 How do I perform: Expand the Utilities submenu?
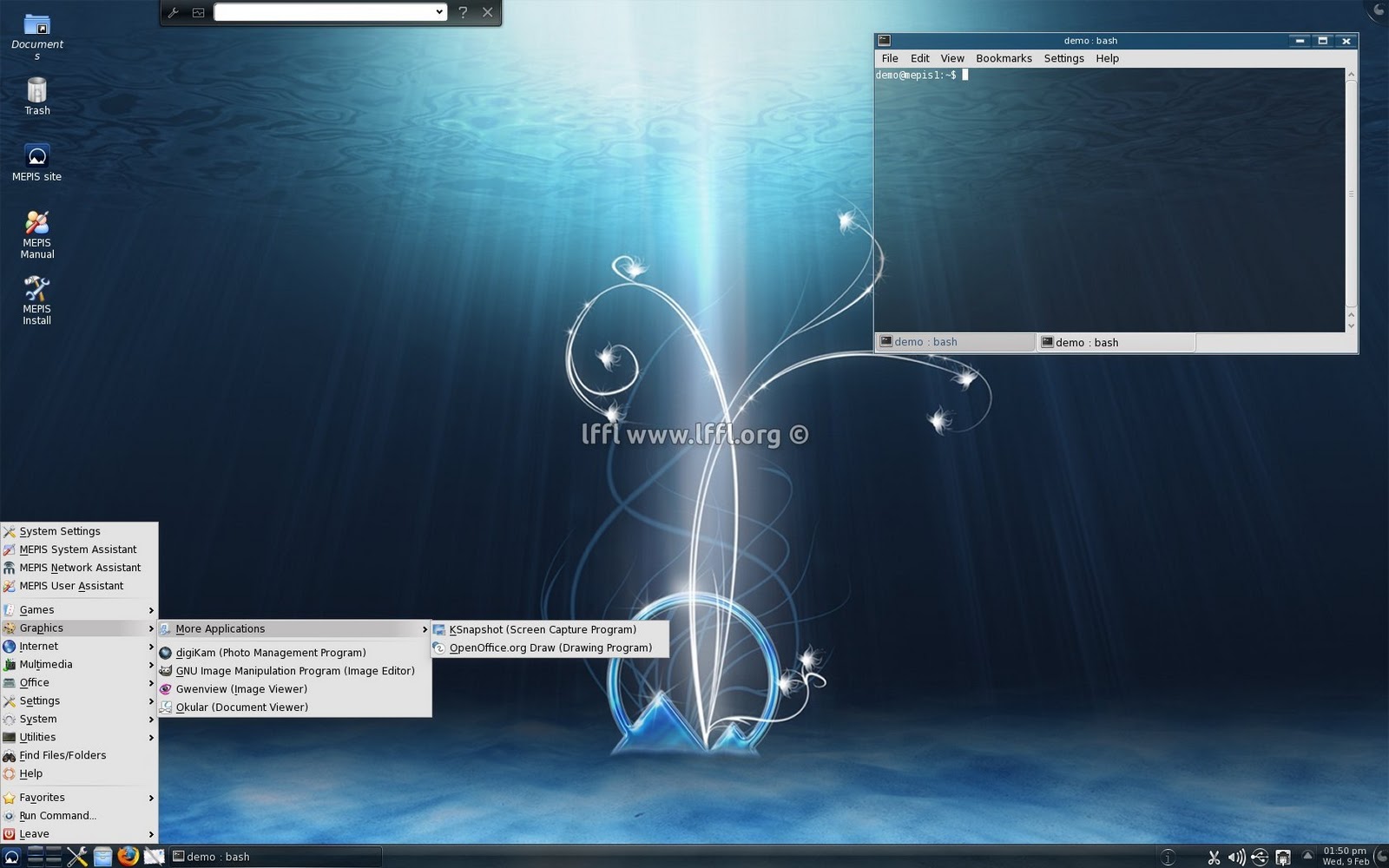coord(79,738)
